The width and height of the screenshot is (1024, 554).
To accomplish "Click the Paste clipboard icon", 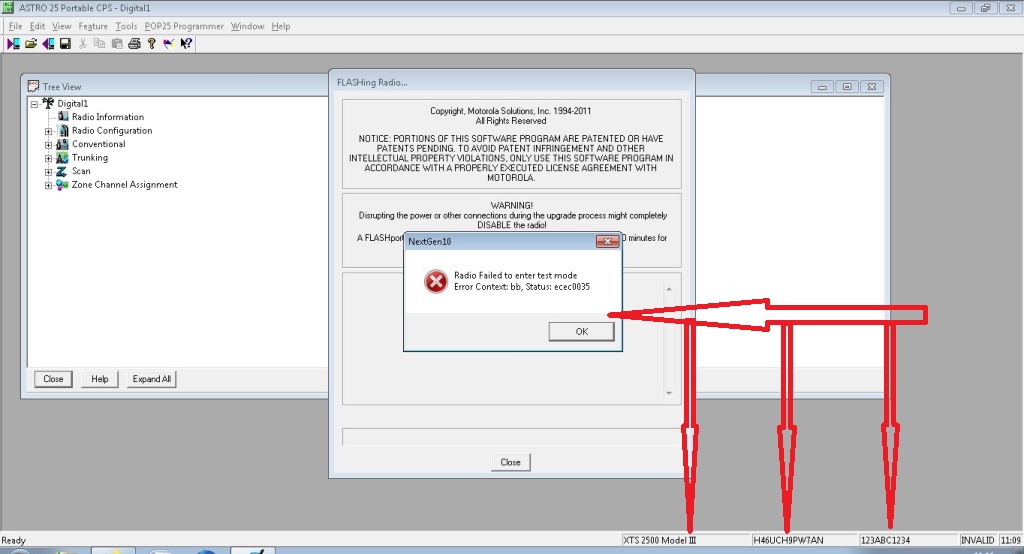I will [x=117, y=44].
